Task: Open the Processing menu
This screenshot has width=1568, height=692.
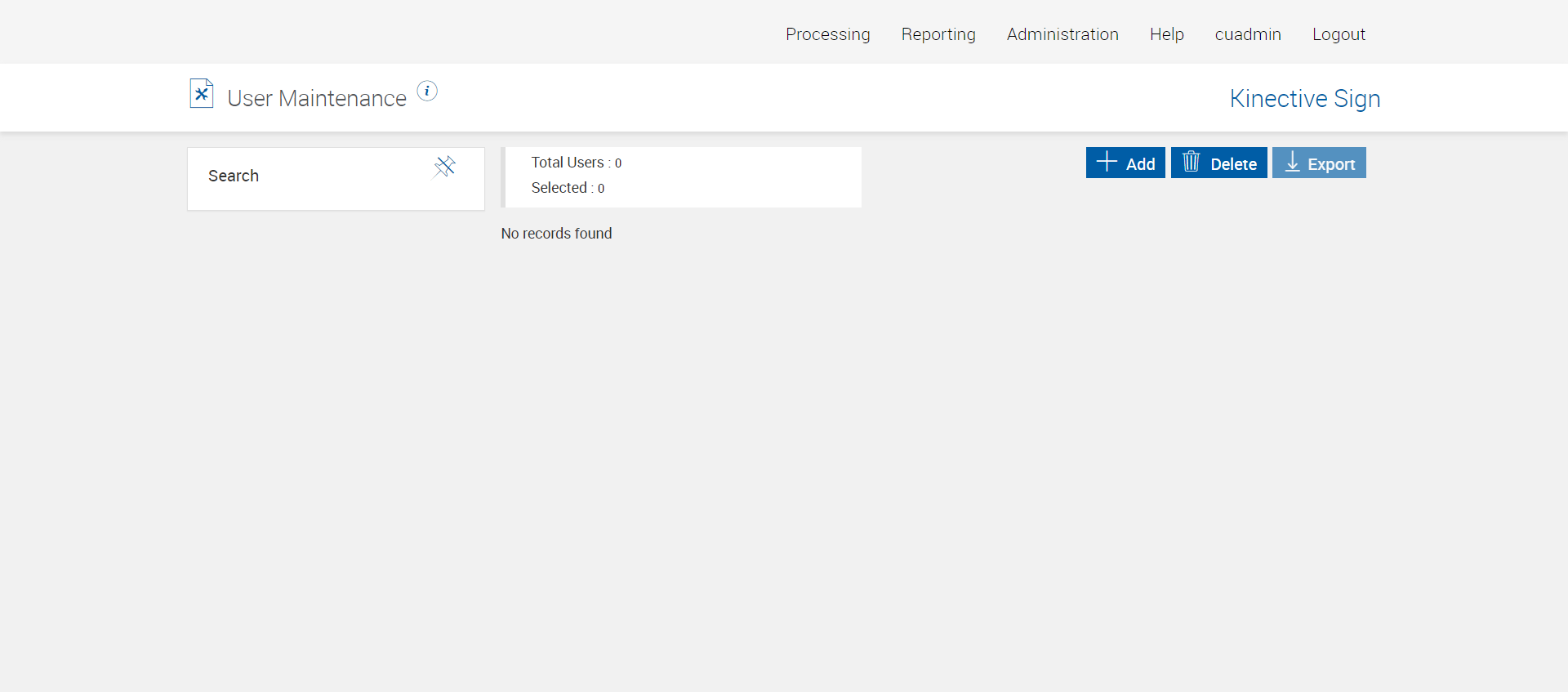Action: point(827,34)
